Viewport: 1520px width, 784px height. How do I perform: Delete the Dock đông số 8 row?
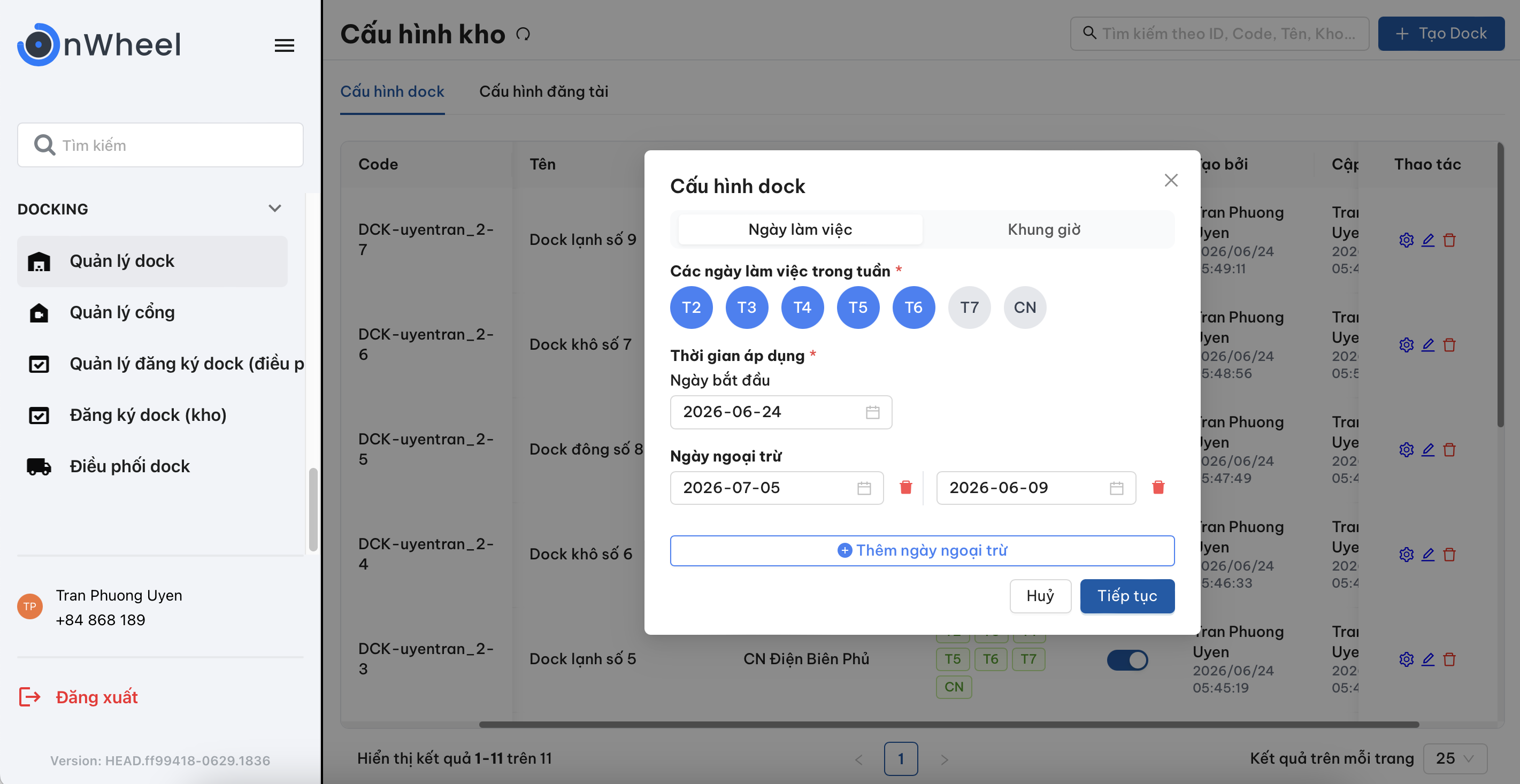point(1449,450)
